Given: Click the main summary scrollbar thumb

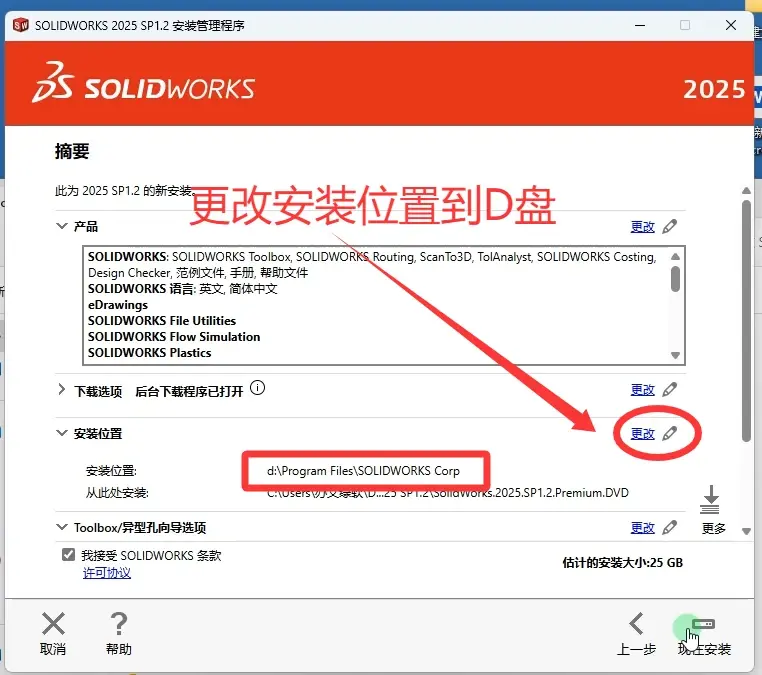Looking at the screenshot, I should point(746,321).
